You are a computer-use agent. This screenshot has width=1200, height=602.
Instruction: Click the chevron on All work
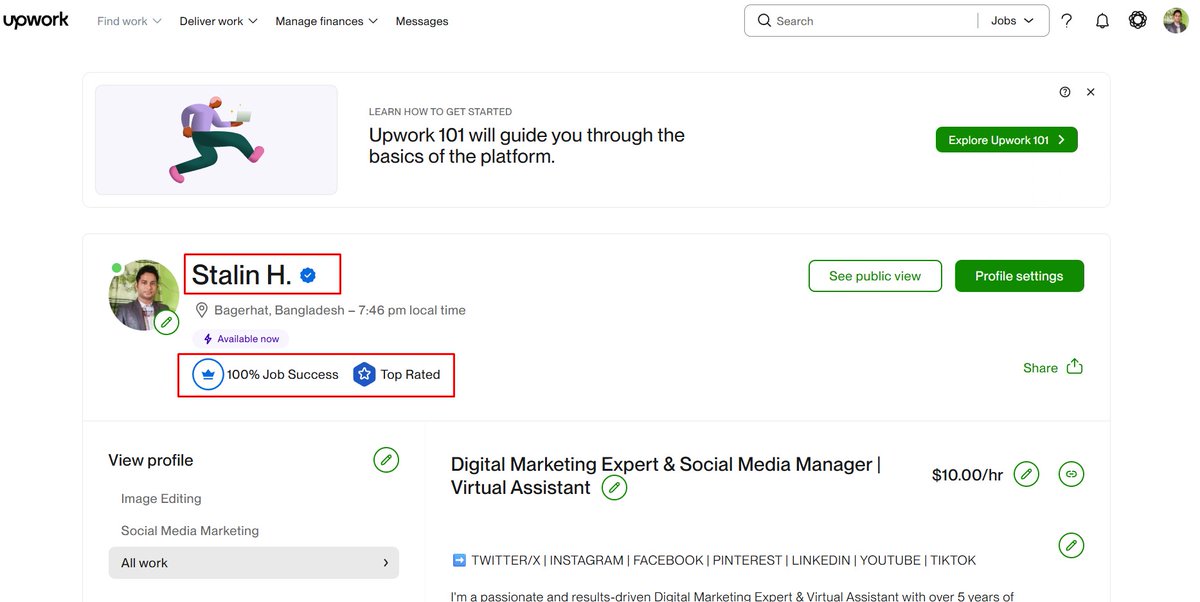tap(386, 563)
